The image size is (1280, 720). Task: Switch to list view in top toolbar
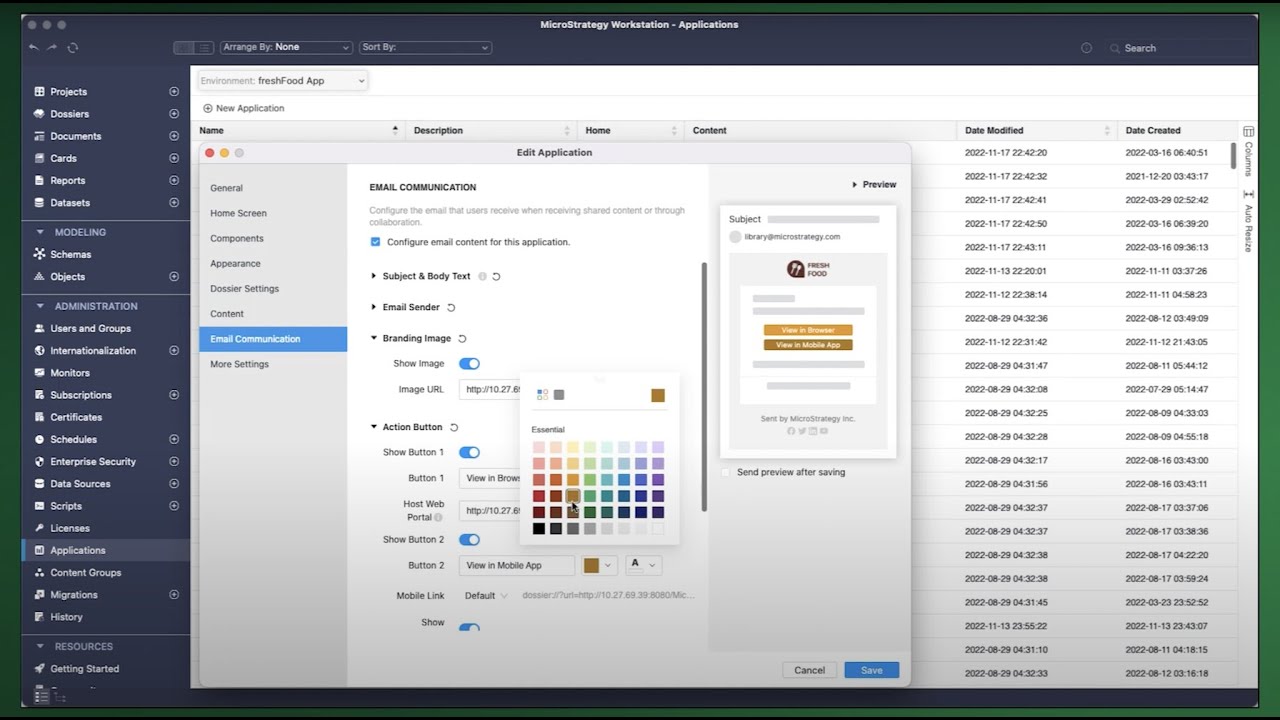click(204, 47)
